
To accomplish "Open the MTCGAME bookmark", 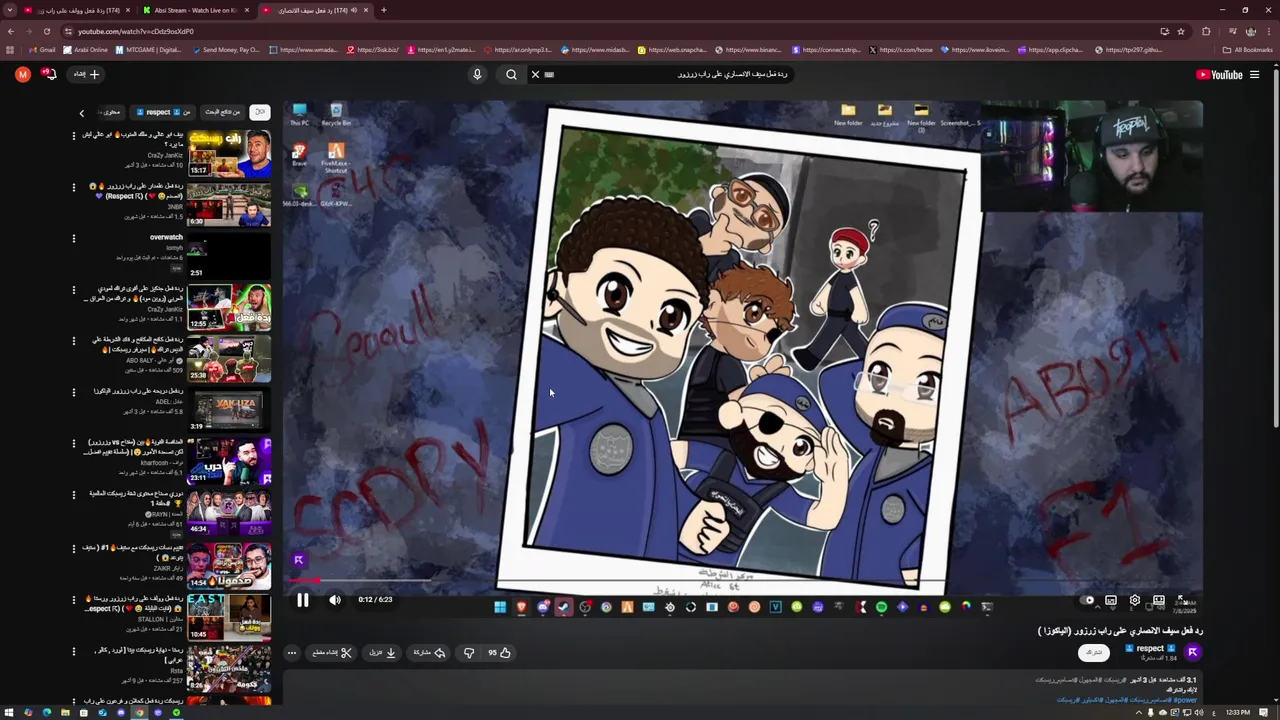I will [149, 50].
